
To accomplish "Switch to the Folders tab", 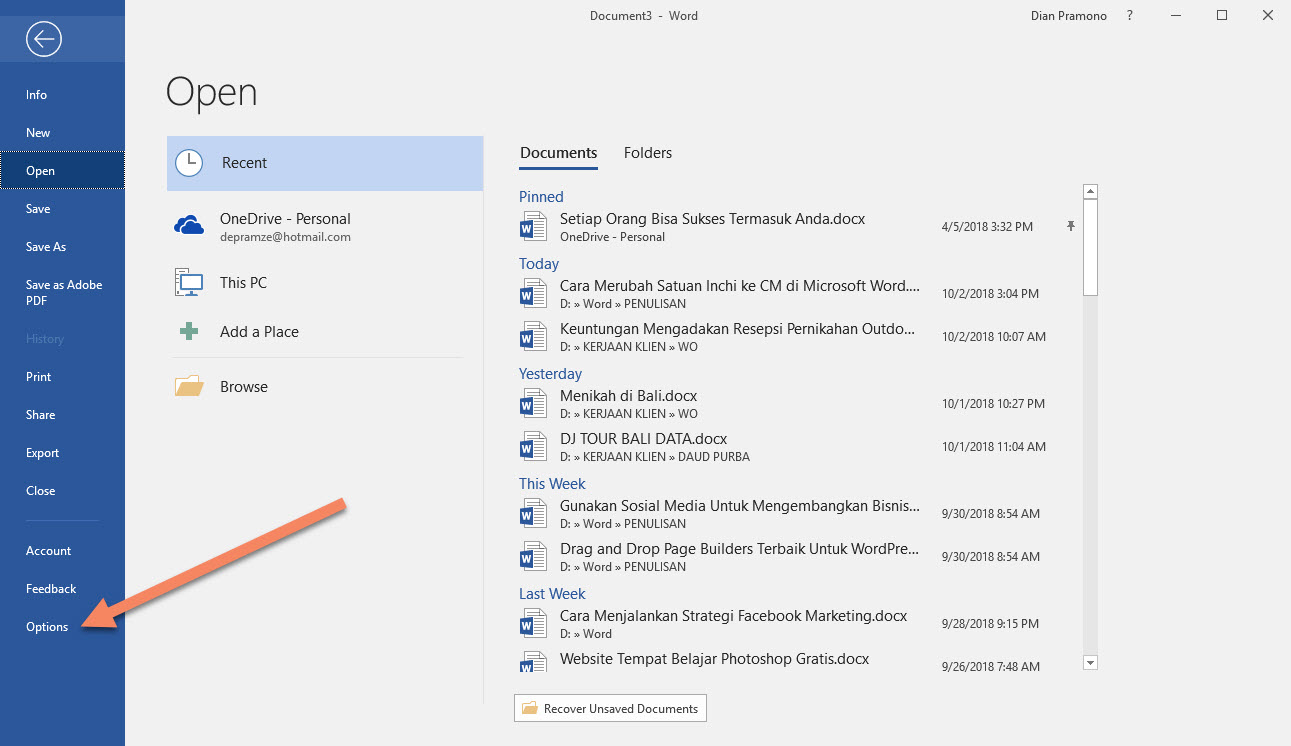I will (x=647, y=152).
